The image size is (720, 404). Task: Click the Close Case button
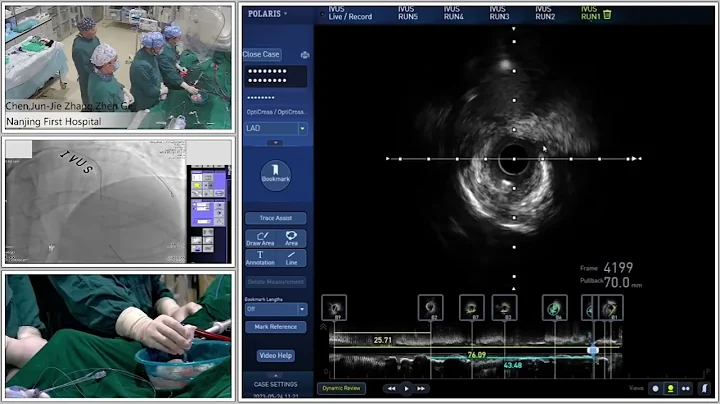pyautogui.click(x=262, y=55)
